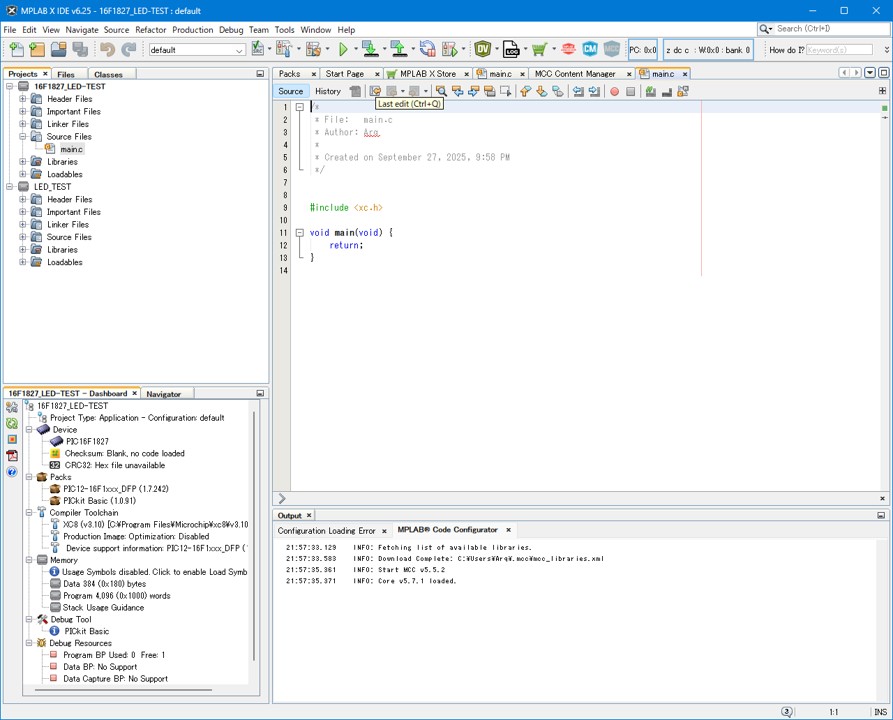This screenshot has width=893, height=720.
Task: Click the green Run Project arrow
Action: coord(343,49)
